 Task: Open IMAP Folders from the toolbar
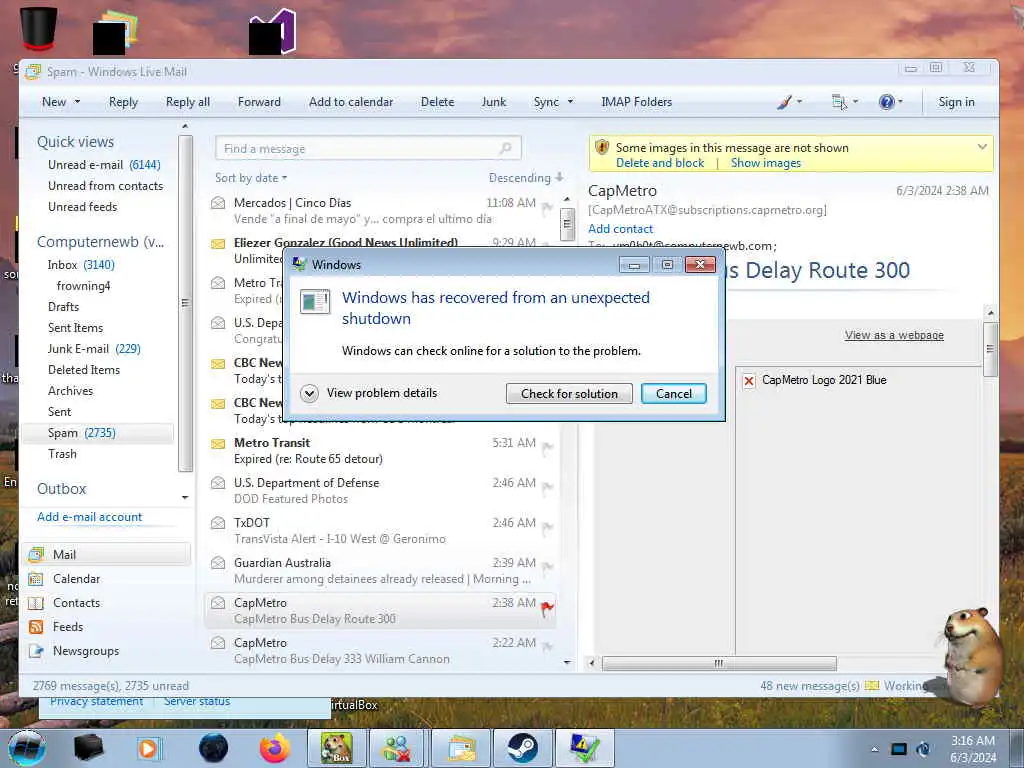point(637,102)
